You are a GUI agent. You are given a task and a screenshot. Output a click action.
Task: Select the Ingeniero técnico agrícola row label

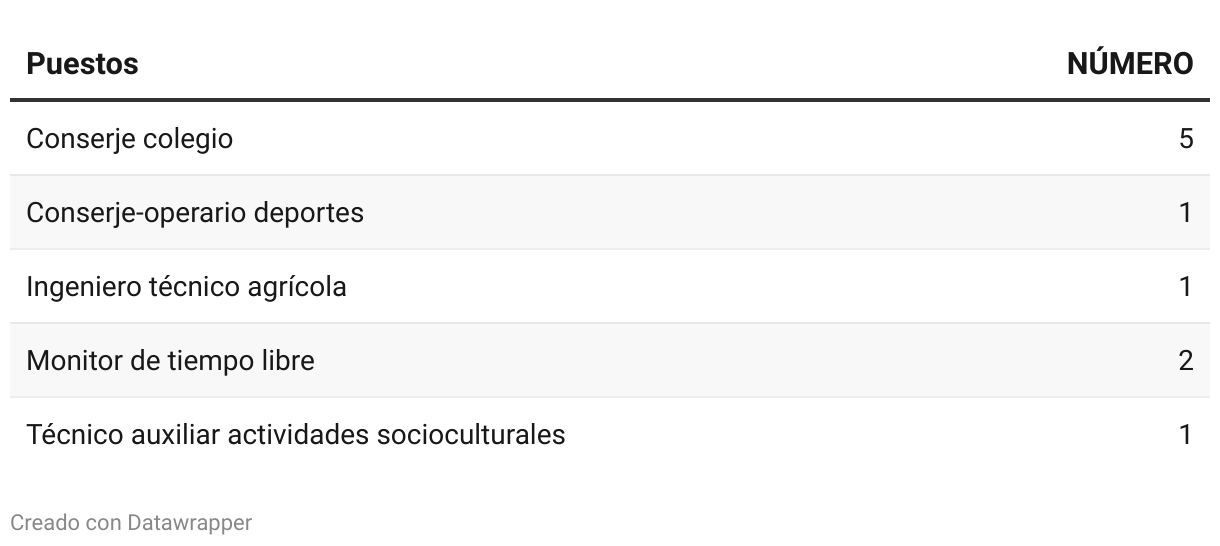[186, 287]
